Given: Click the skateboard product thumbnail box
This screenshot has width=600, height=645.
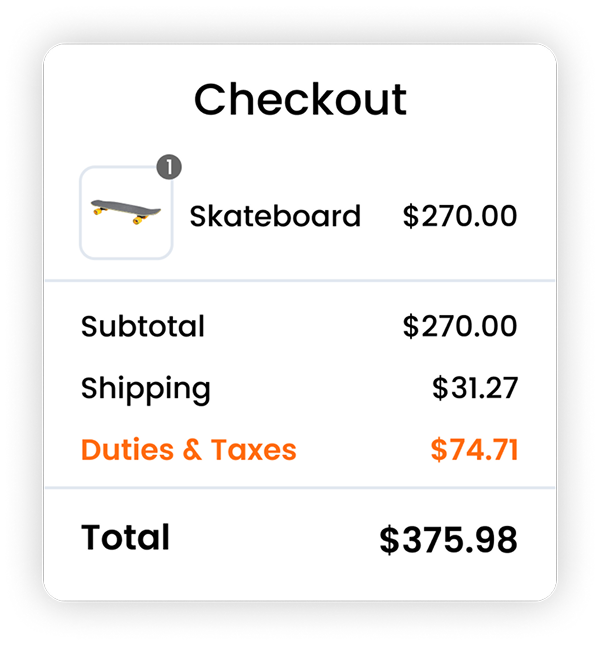Looking at the screenshot, I should click(126, 213).
